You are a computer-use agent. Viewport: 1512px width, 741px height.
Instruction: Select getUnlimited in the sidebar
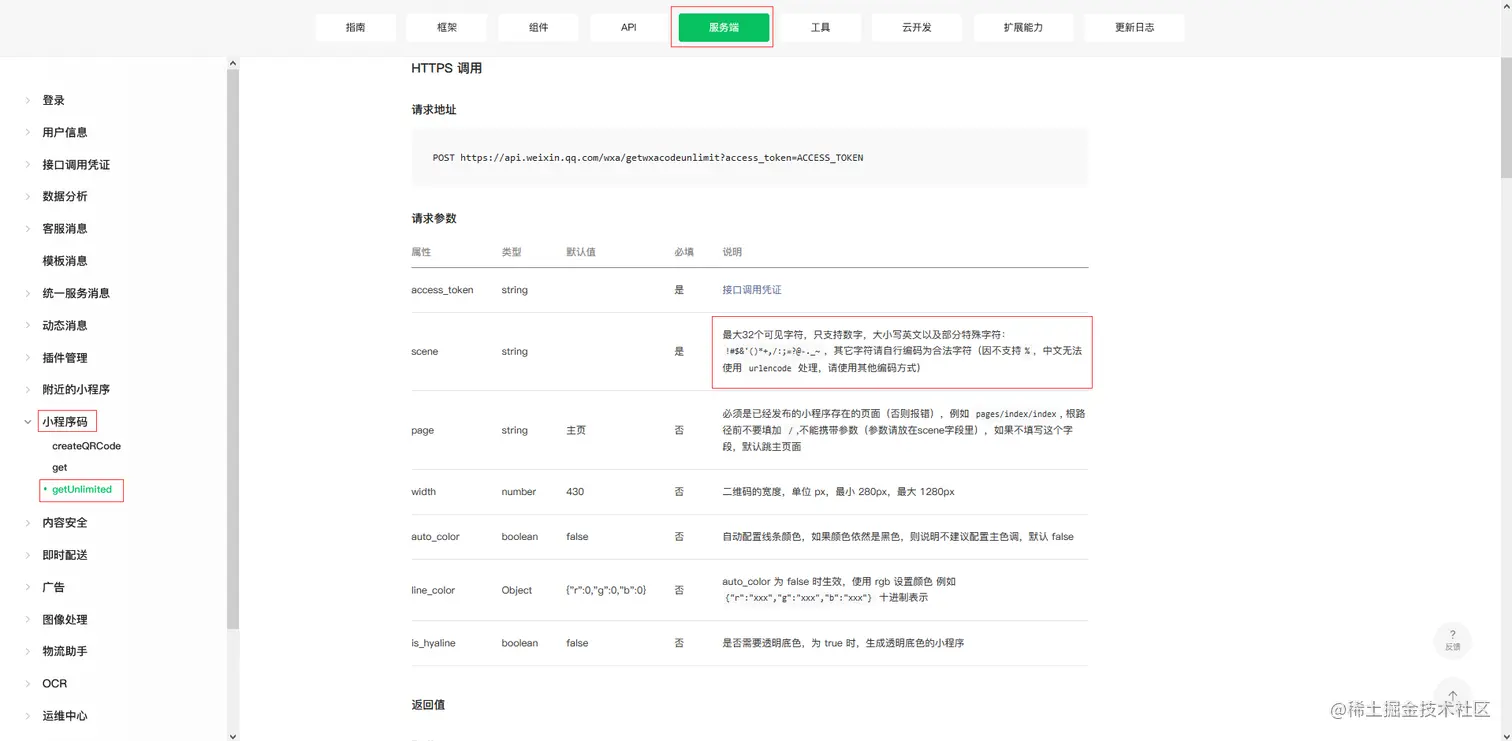(x=82, y=490)
